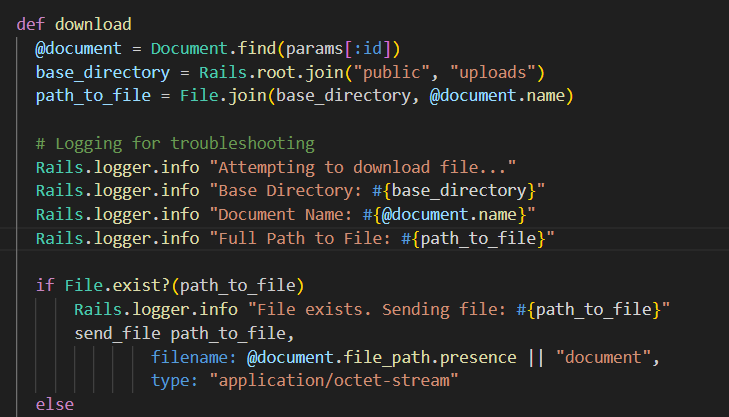Screen dimensions: 729x417
Task: Click the 'filename:' keyword argument
Action: 194,358
